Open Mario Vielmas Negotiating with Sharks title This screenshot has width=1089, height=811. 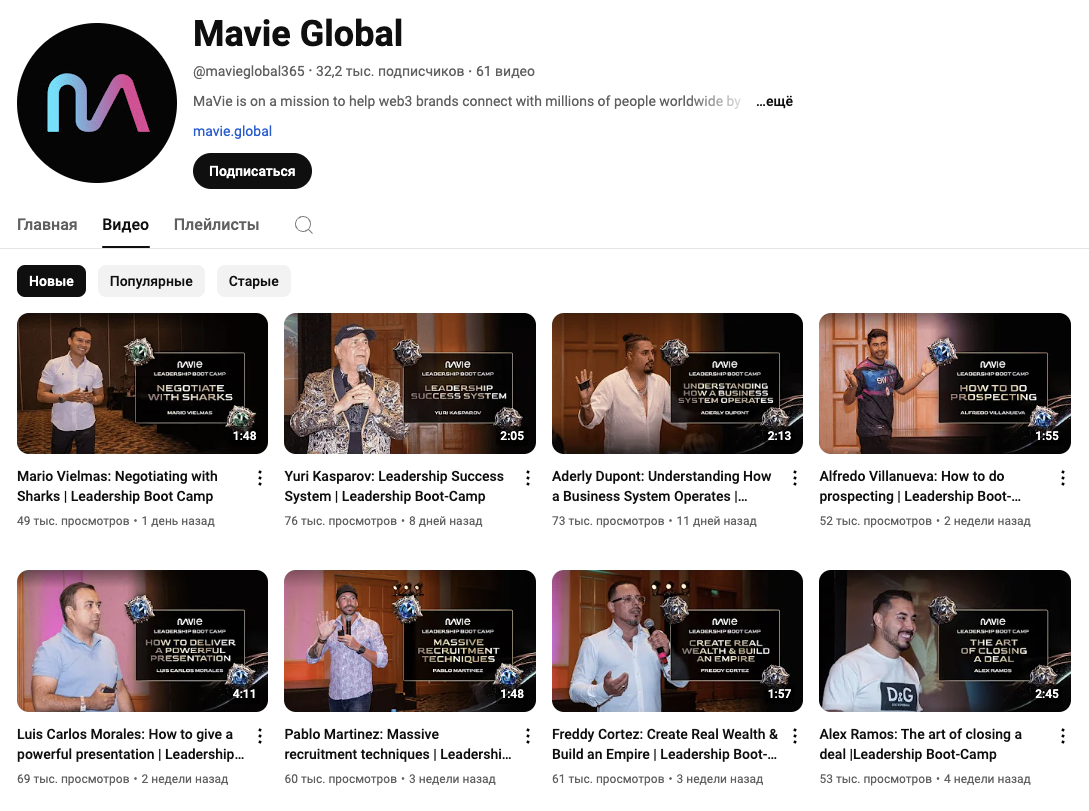(117, 486)
